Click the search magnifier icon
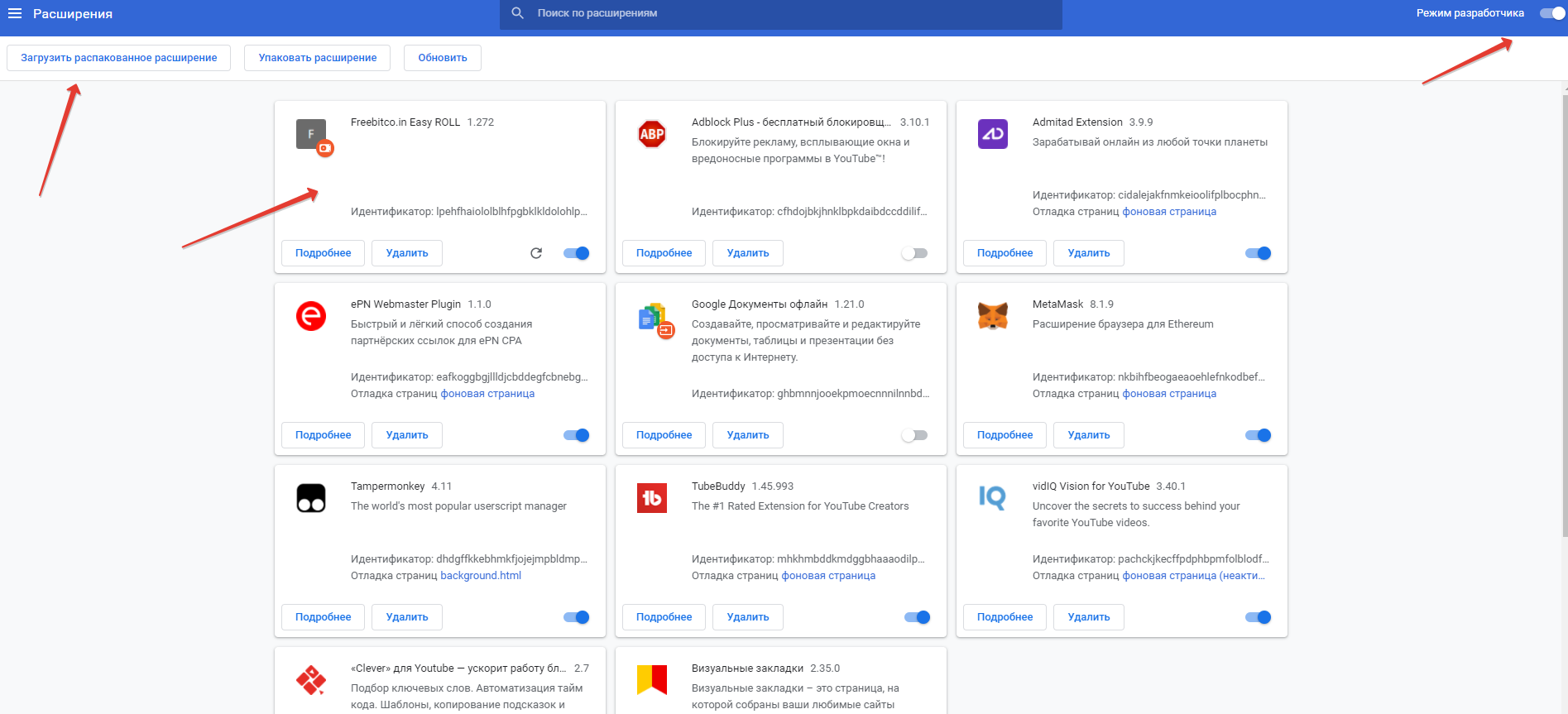Screen dimensions: 1568x714 (x=518, y=13)
